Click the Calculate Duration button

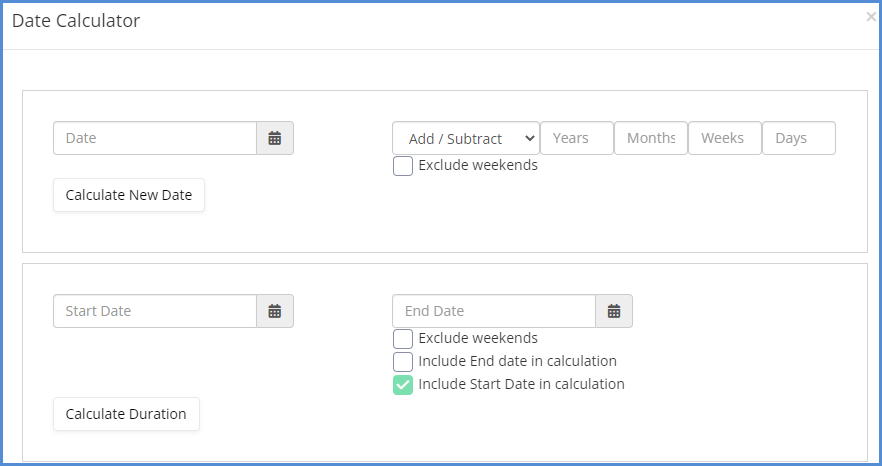pyautogui.click(x=126, y=414)
